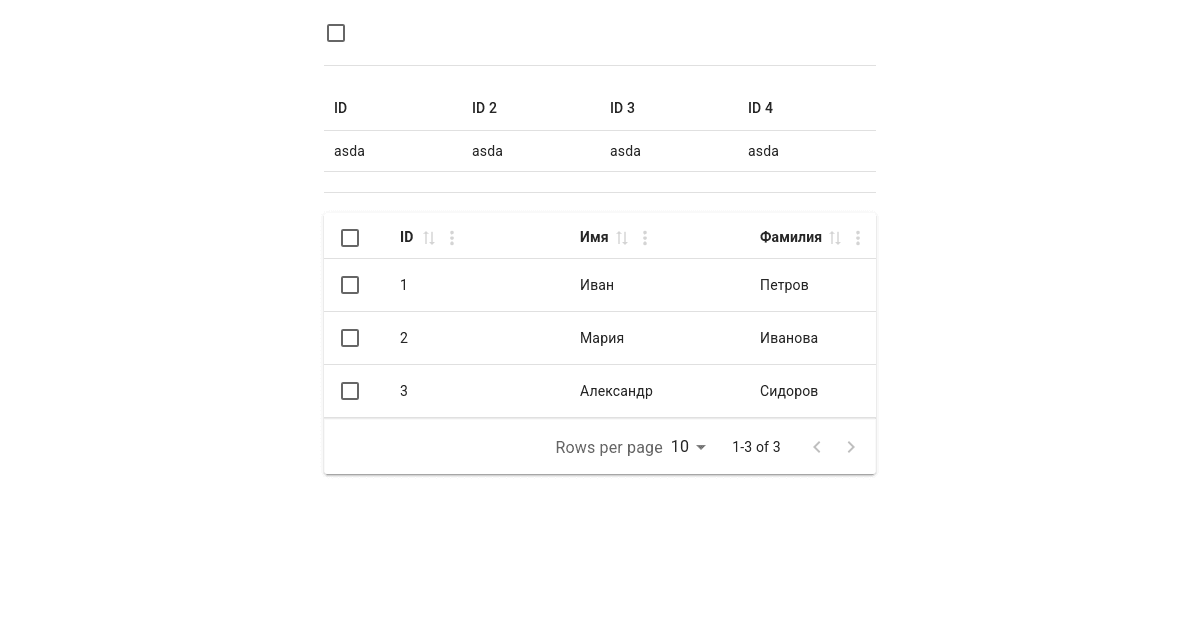The height and width of the screenshot is (630, 1200).
Task: Open the ID column kebab menu
Action: click(x=452, y=238)
